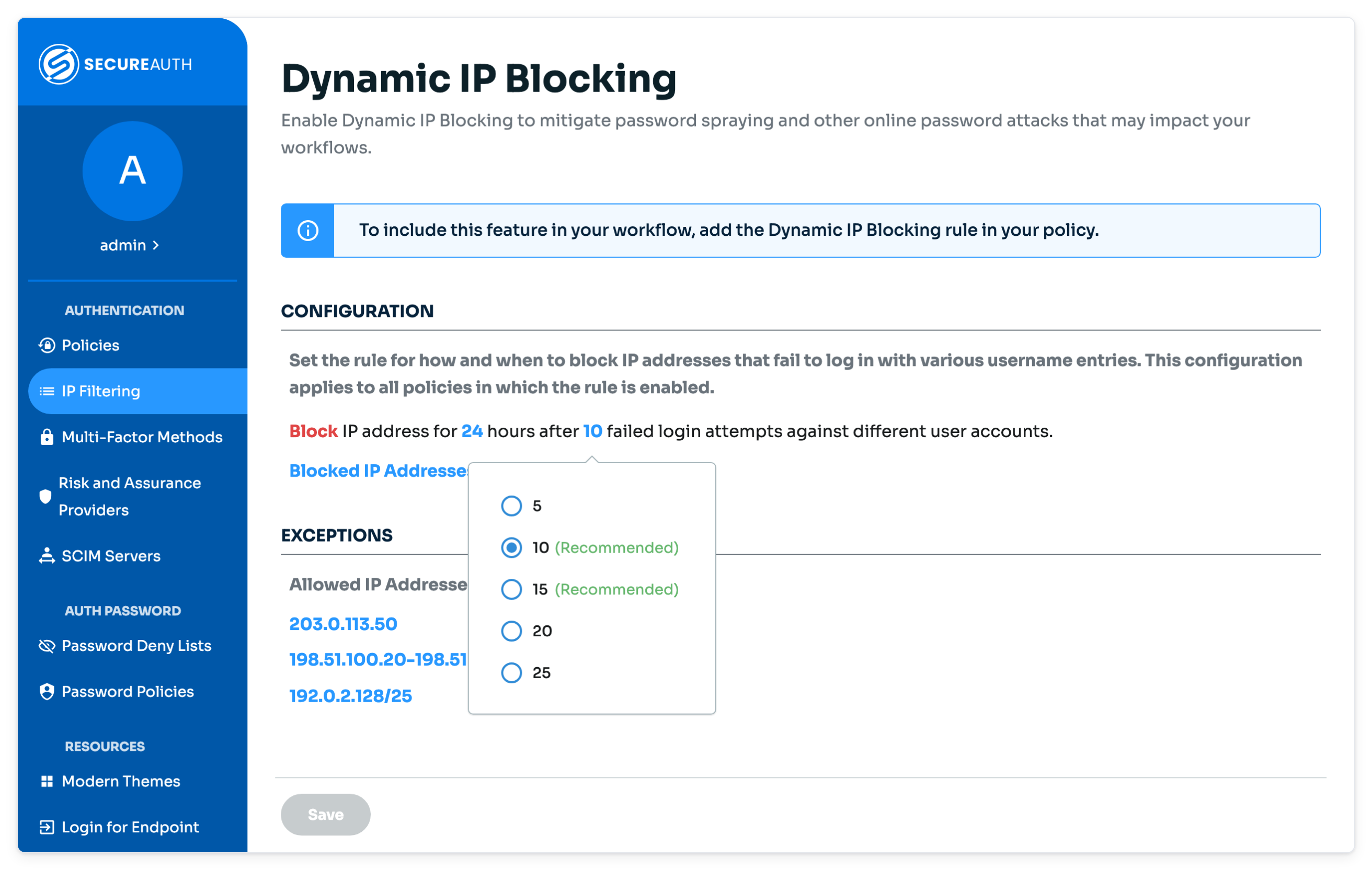Open Login for Endpoint page
1372x870 pixels.
(138, 827)
